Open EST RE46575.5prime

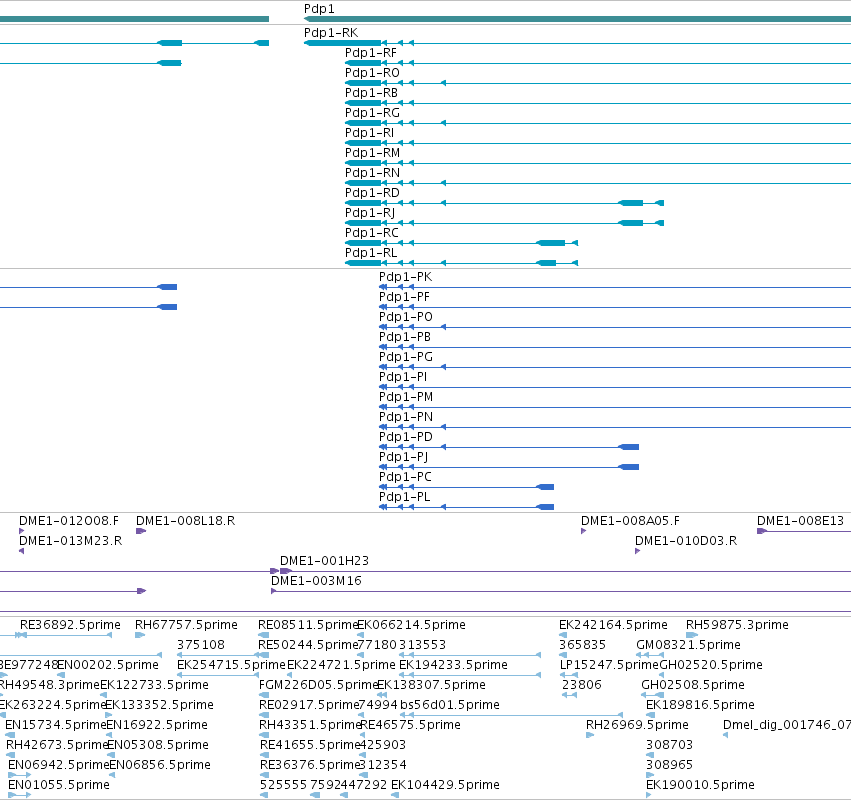pos(410,726)
